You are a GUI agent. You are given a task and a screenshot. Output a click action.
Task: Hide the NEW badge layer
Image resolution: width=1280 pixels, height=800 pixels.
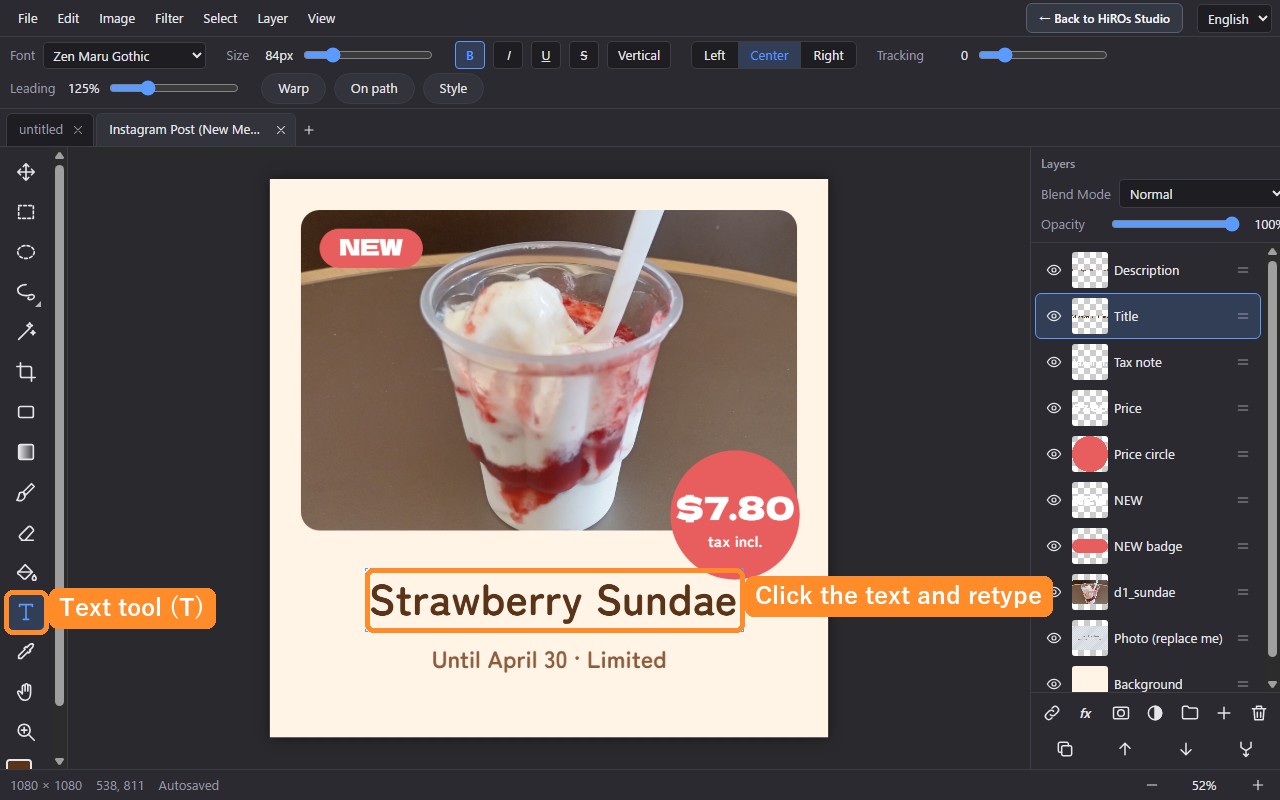1053,546
